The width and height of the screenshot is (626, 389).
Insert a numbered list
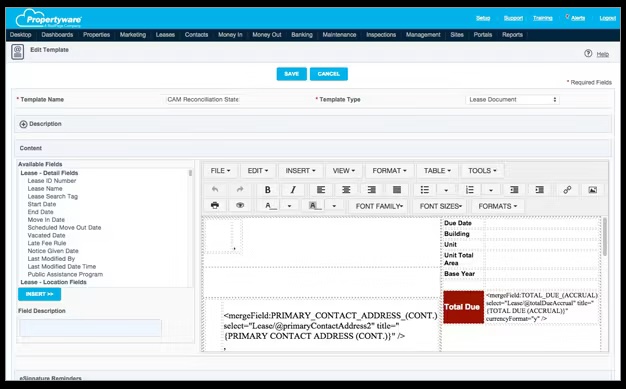pos(470,190)
